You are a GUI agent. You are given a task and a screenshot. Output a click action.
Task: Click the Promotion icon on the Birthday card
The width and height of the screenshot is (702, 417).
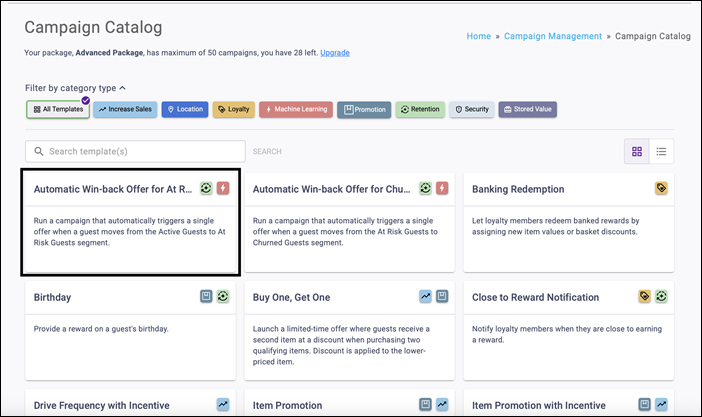(x=206, y=297)
